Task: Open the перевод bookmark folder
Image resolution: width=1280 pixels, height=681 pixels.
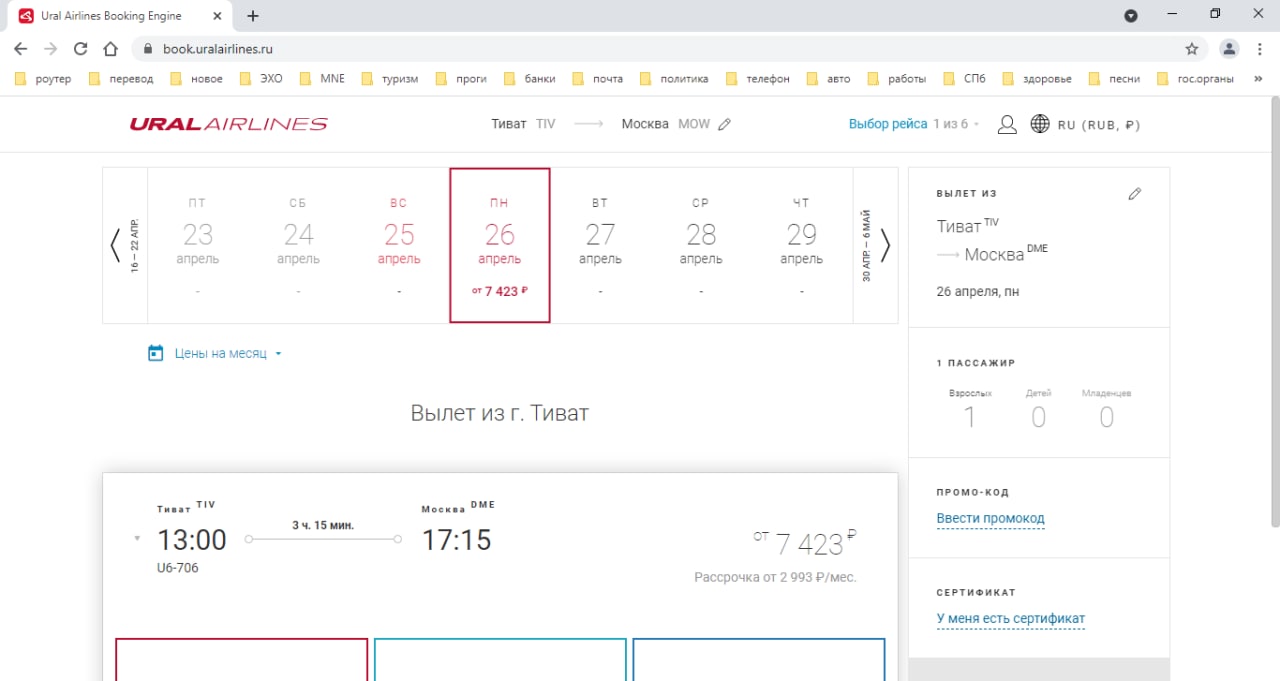Action: (121, 79)
